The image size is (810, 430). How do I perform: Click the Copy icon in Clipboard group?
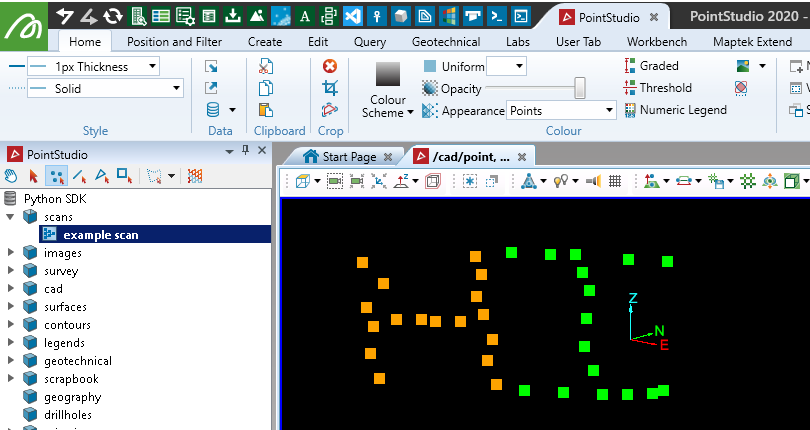tap(266, 88)
